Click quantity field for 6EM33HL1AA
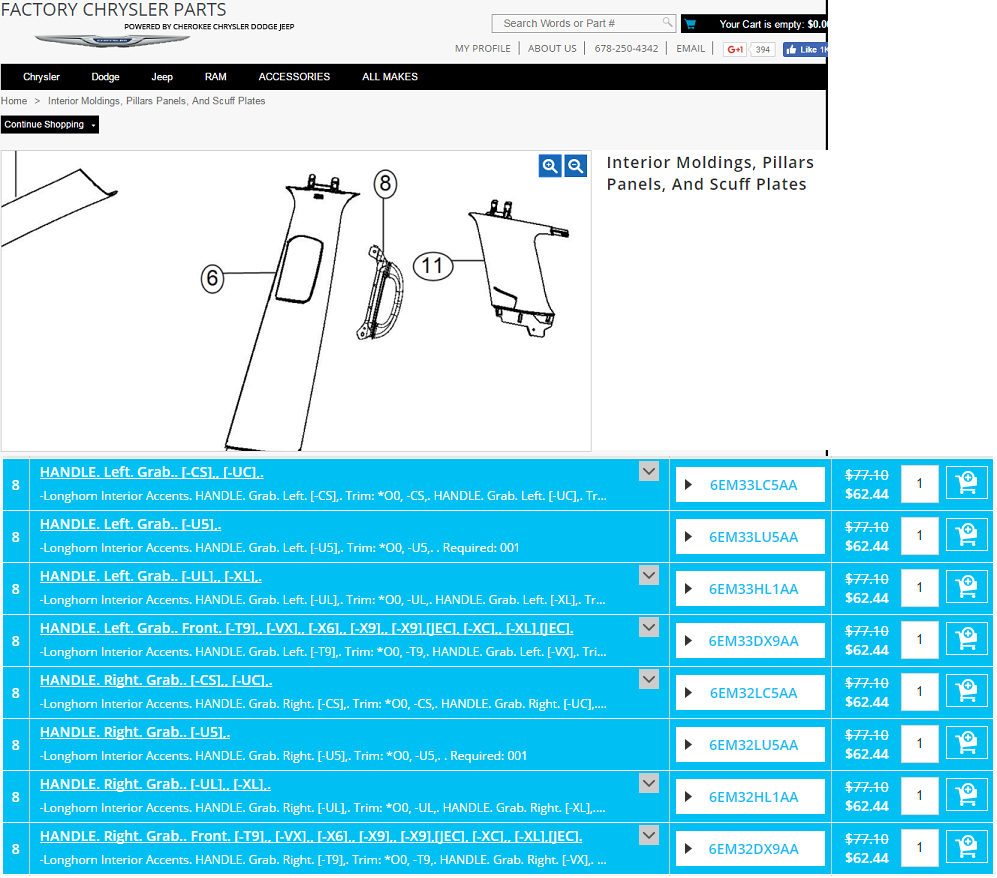The width and height of the screenshot is (997, 878). [919, 588]
